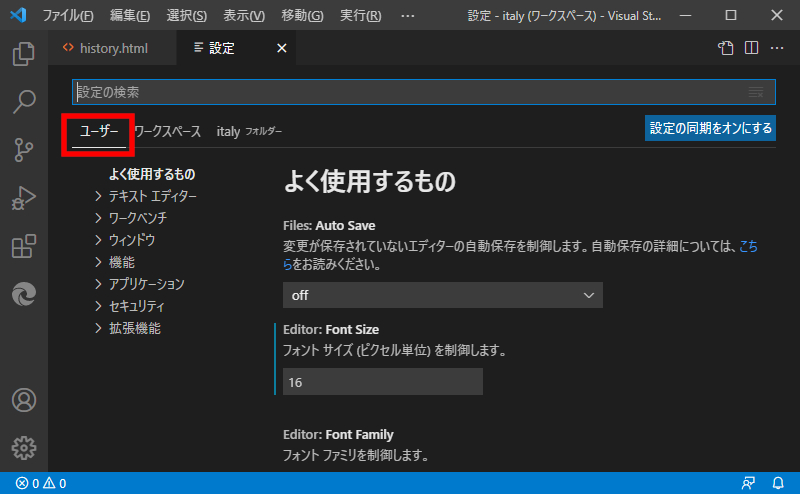
Task: Click the Editor Font Size input field
Action: pos(382,382)
